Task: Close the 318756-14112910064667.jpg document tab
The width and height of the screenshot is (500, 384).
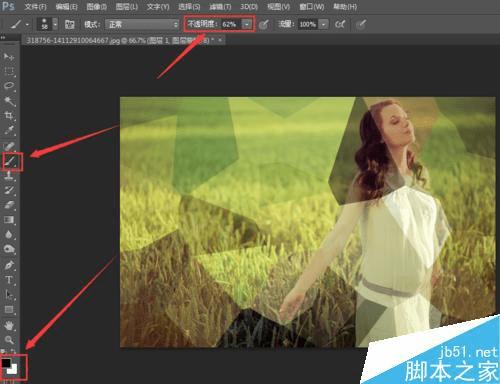Action: tap(220, 40)
